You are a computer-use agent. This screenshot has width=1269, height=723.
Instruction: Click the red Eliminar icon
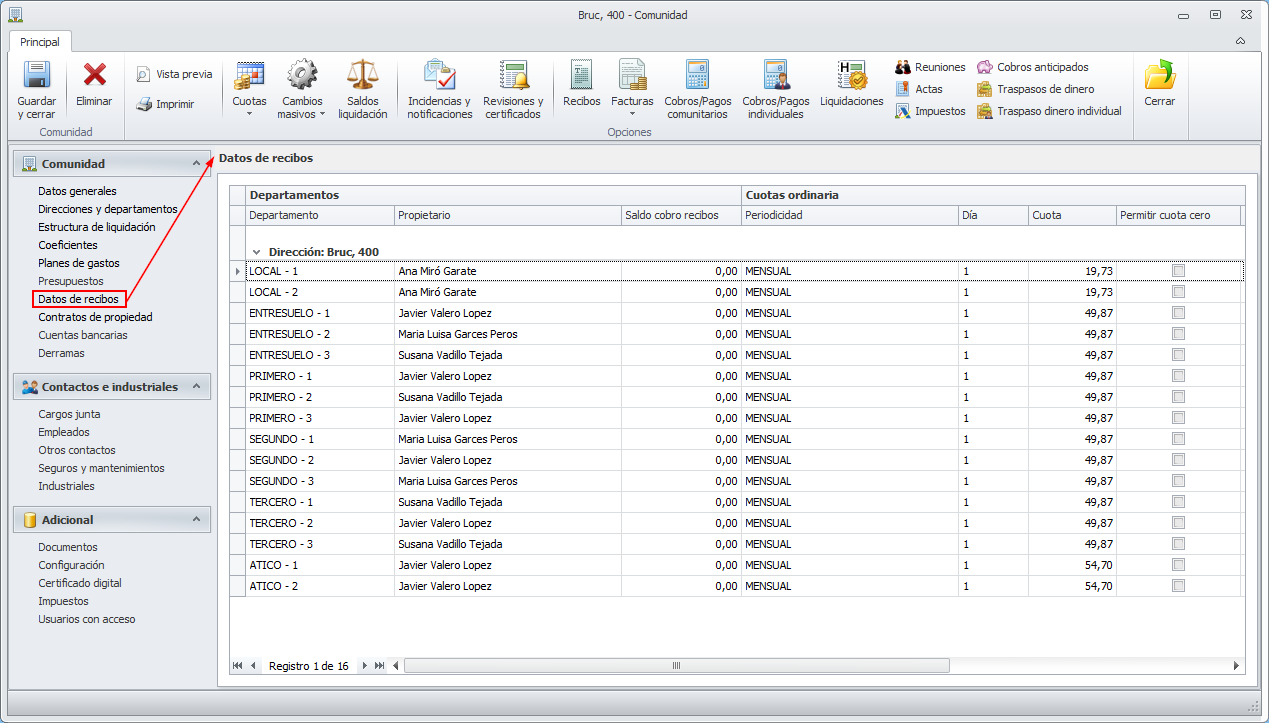95,76
